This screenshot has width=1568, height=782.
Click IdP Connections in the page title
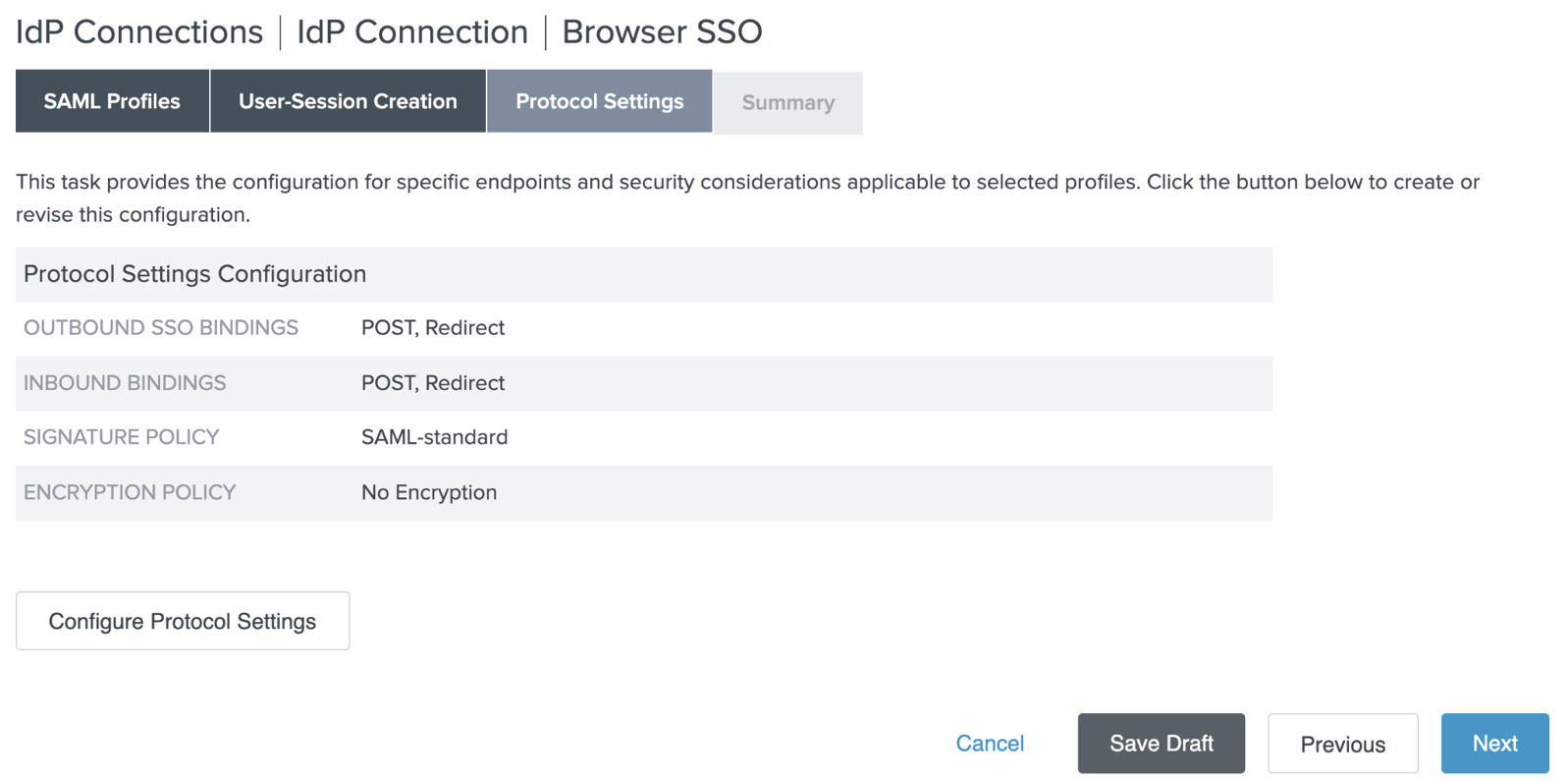[x=139, y=32]
